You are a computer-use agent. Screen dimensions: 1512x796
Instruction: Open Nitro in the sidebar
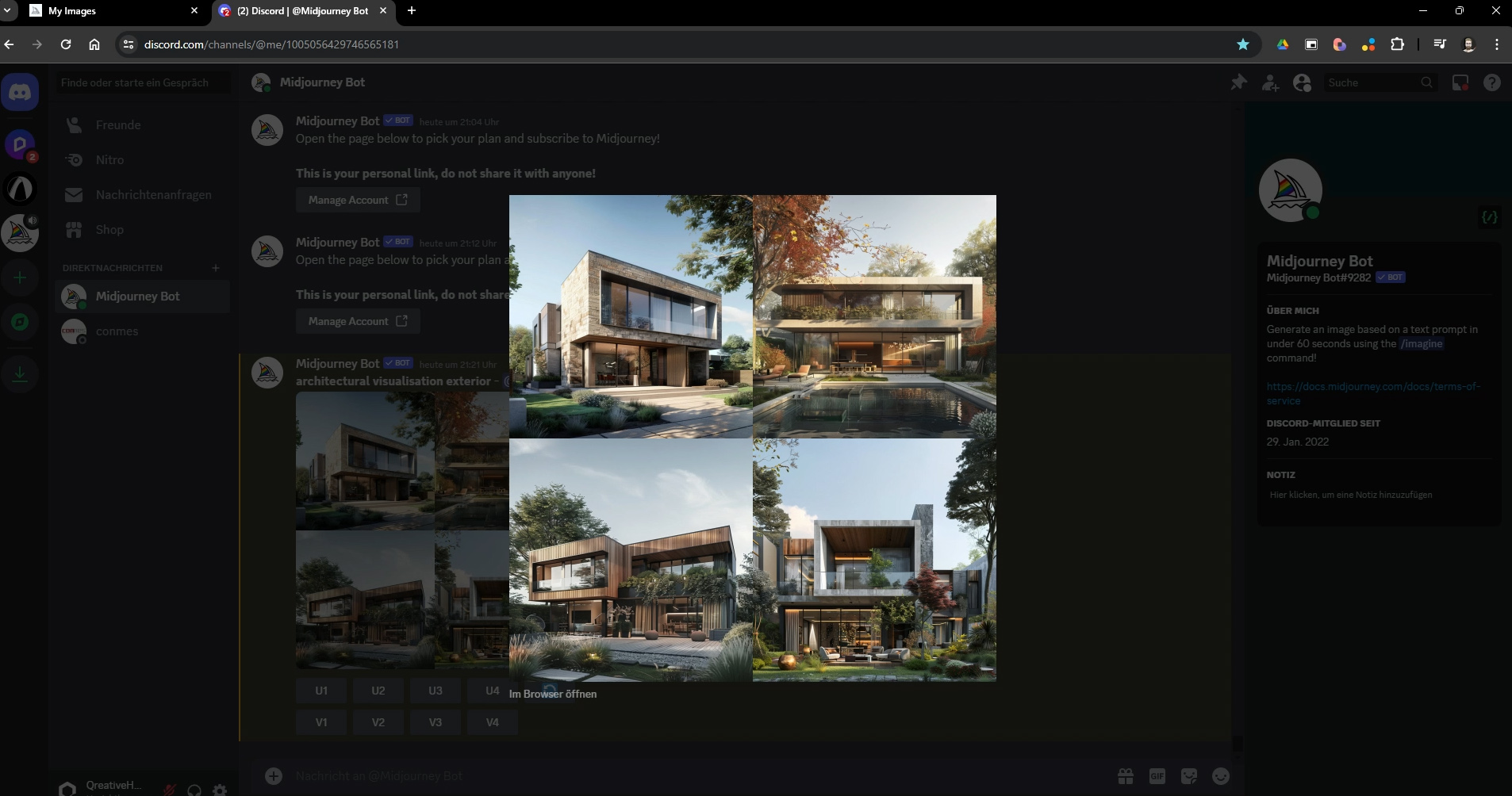tap(143, 160)
